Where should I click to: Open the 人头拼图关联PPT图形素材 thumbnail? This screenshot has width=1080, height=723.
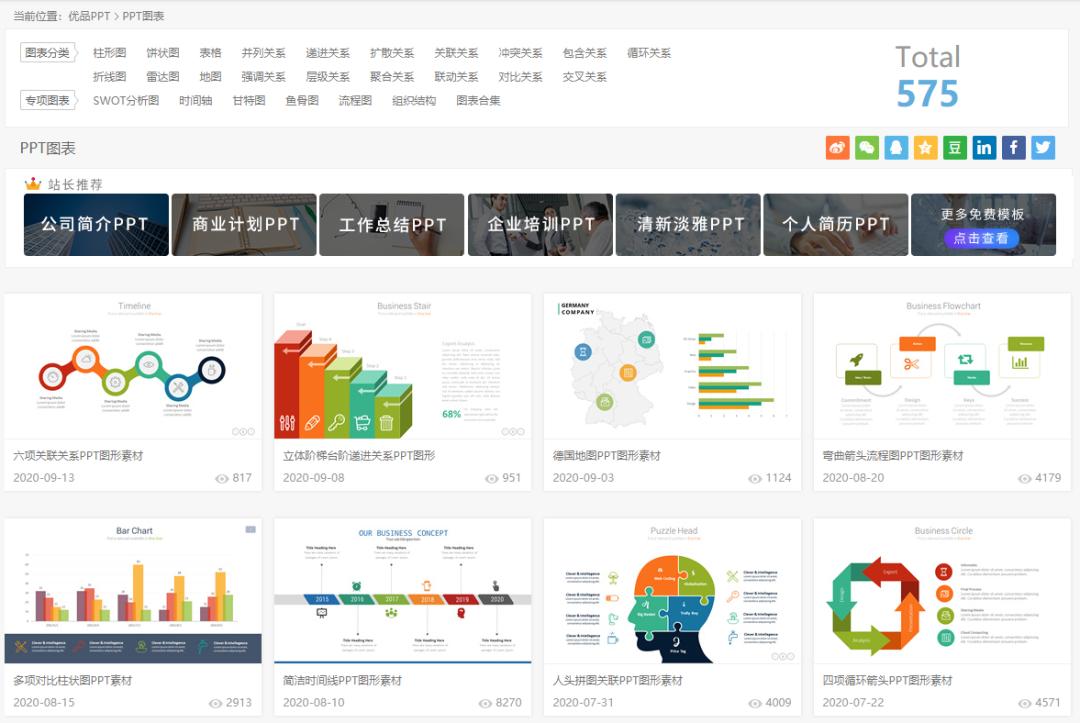tap(670, 590)
